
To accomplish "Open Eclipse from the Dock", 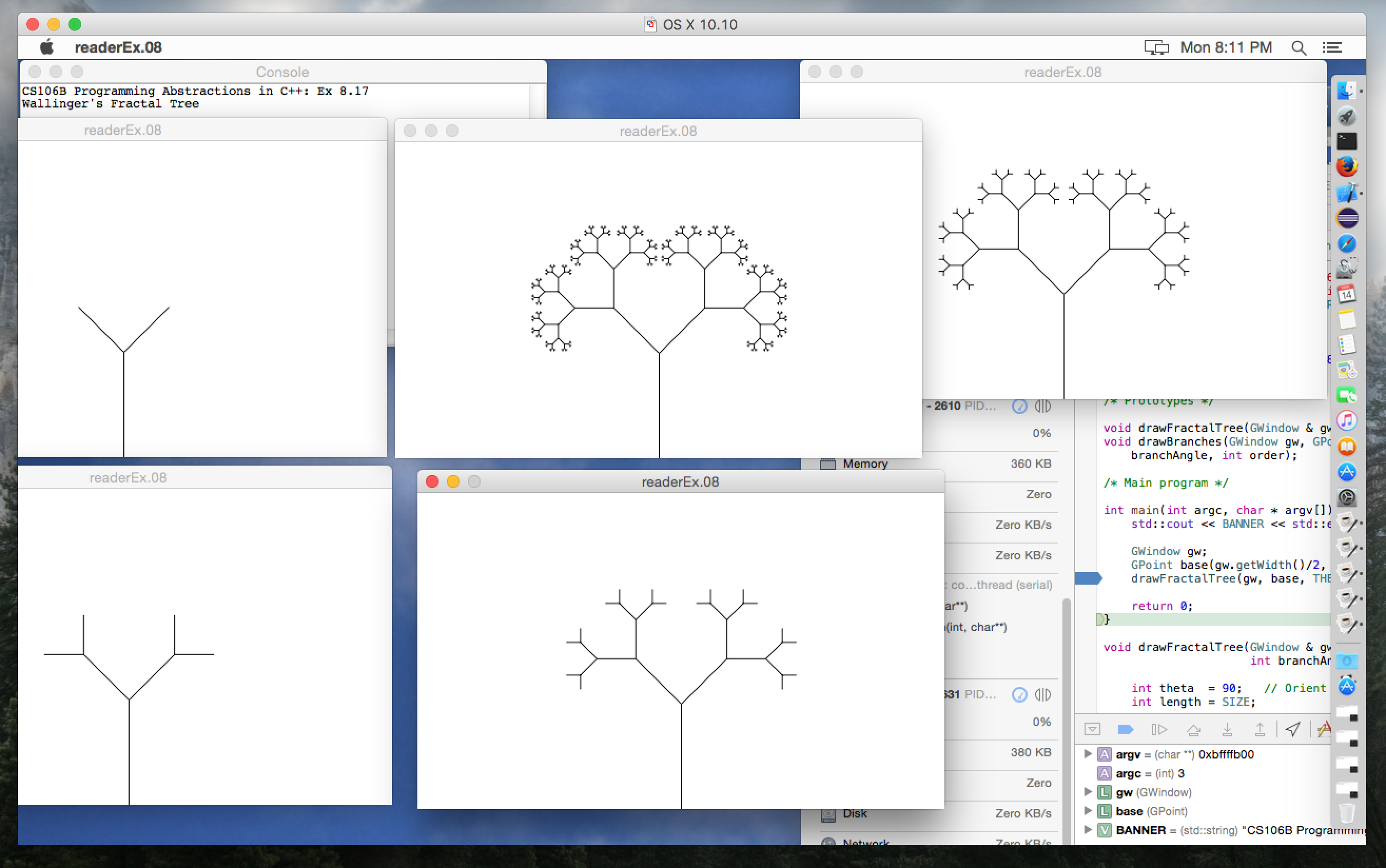I will click(x=1347, y=218).
